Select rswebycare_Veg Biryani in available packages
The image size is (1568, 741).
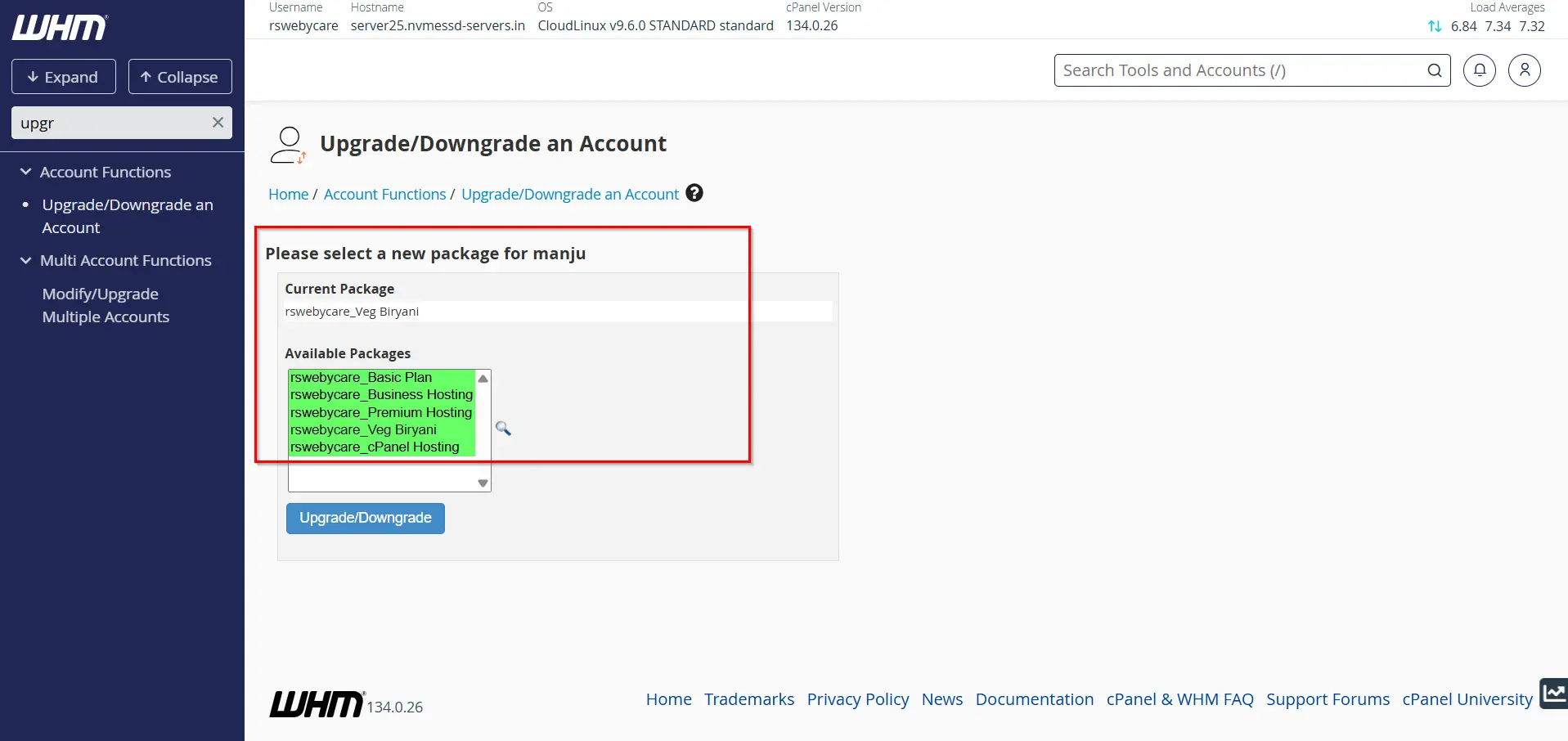(x=381, y=429)
